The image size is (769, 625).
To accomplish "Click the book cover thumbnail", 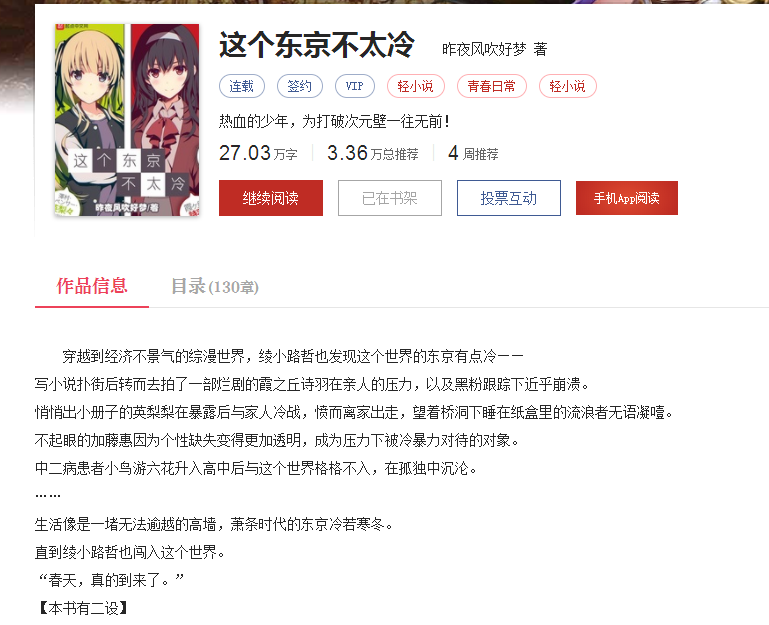I will (127, 120).
